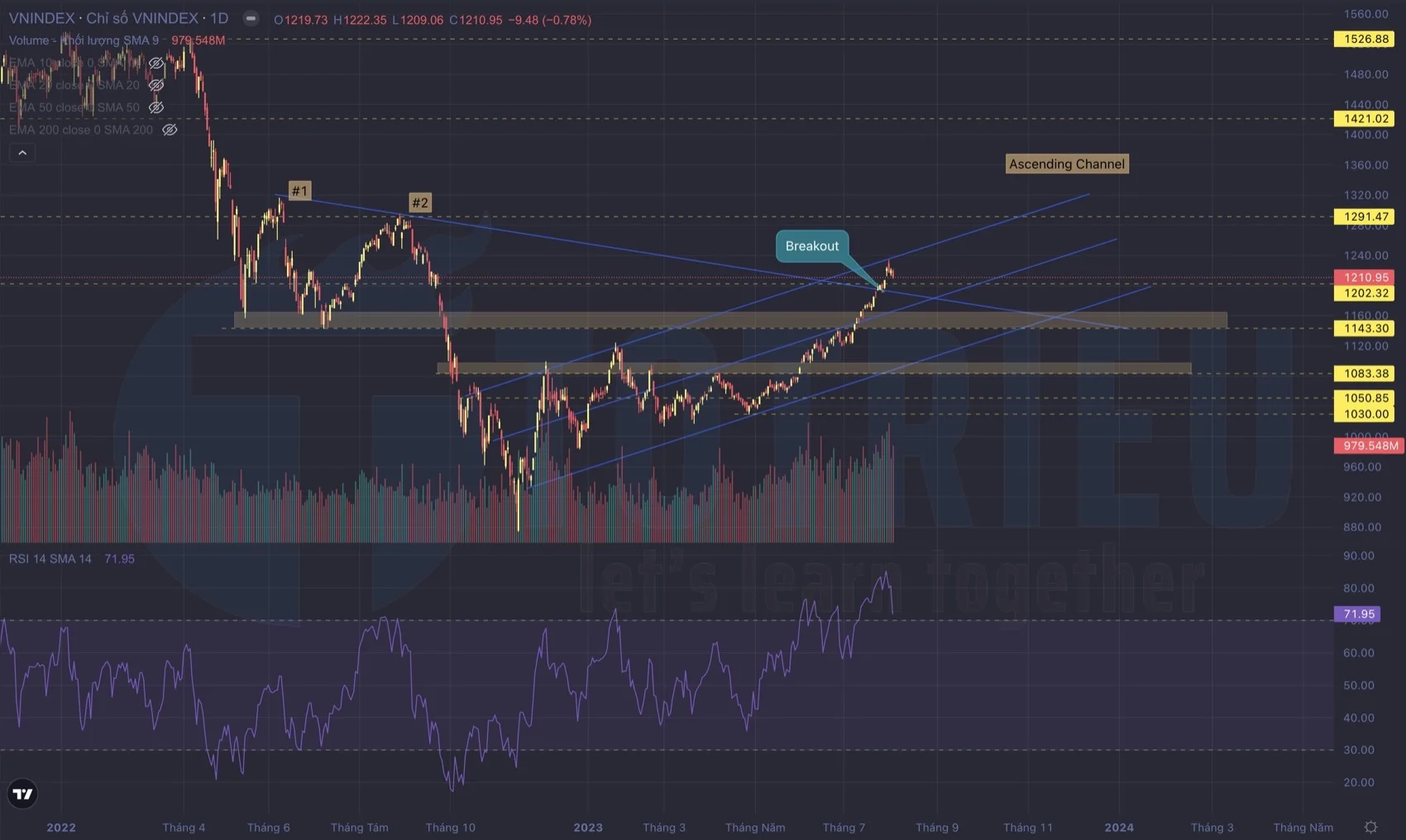Click the red 979.548M volume tag
Viewport: 1406px width, 840px height.
click(x=1370, y=446)
